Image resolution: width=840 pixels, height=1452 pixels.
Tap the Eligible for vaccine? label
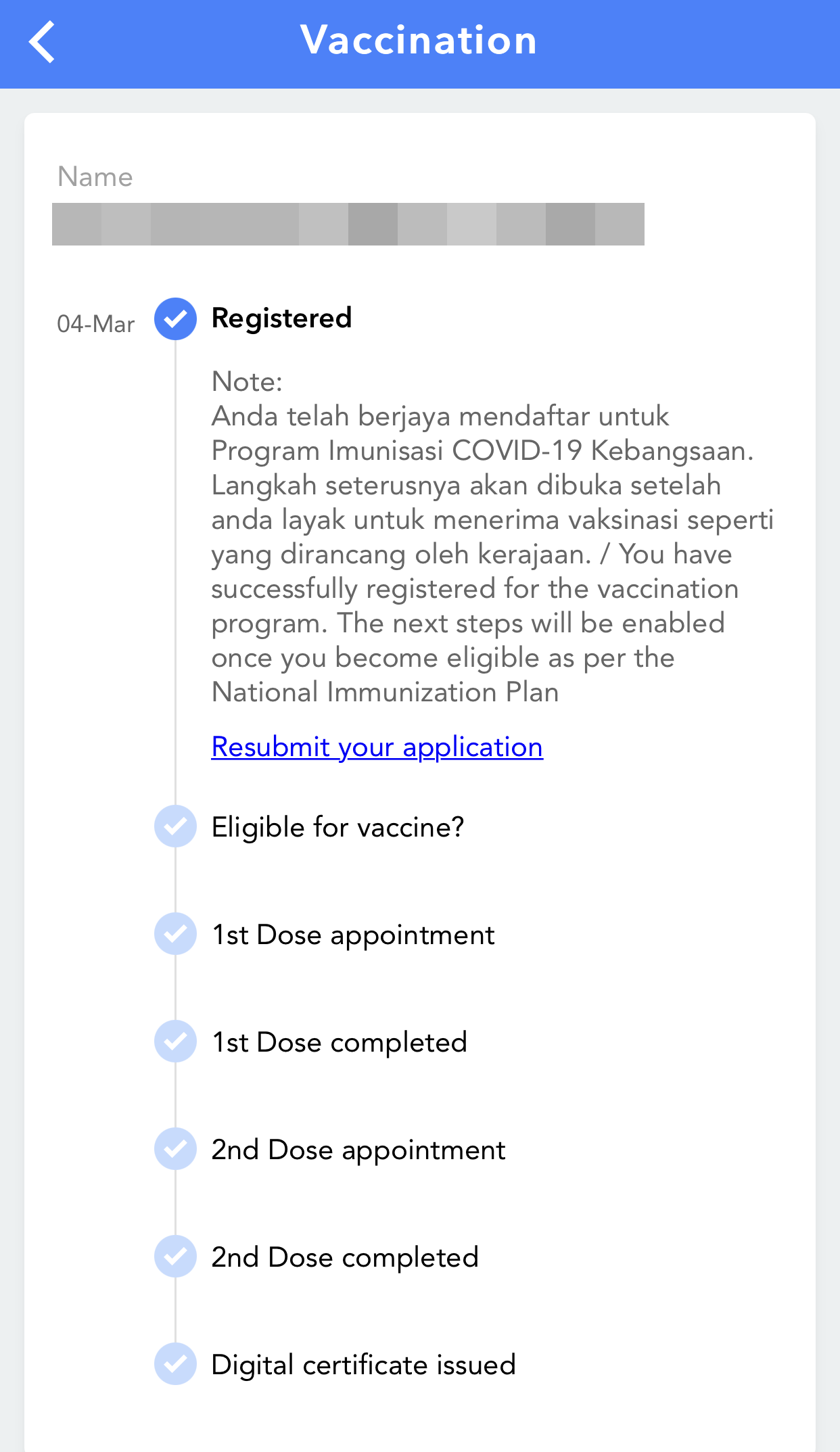337,827
